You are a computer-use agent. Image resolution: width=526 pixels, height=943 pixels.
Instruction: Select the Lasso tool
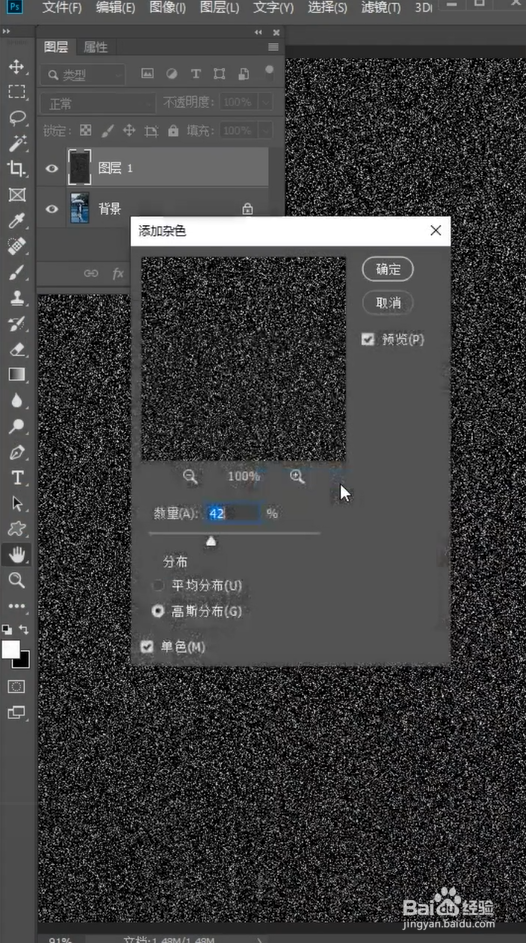tap(16, 117)
